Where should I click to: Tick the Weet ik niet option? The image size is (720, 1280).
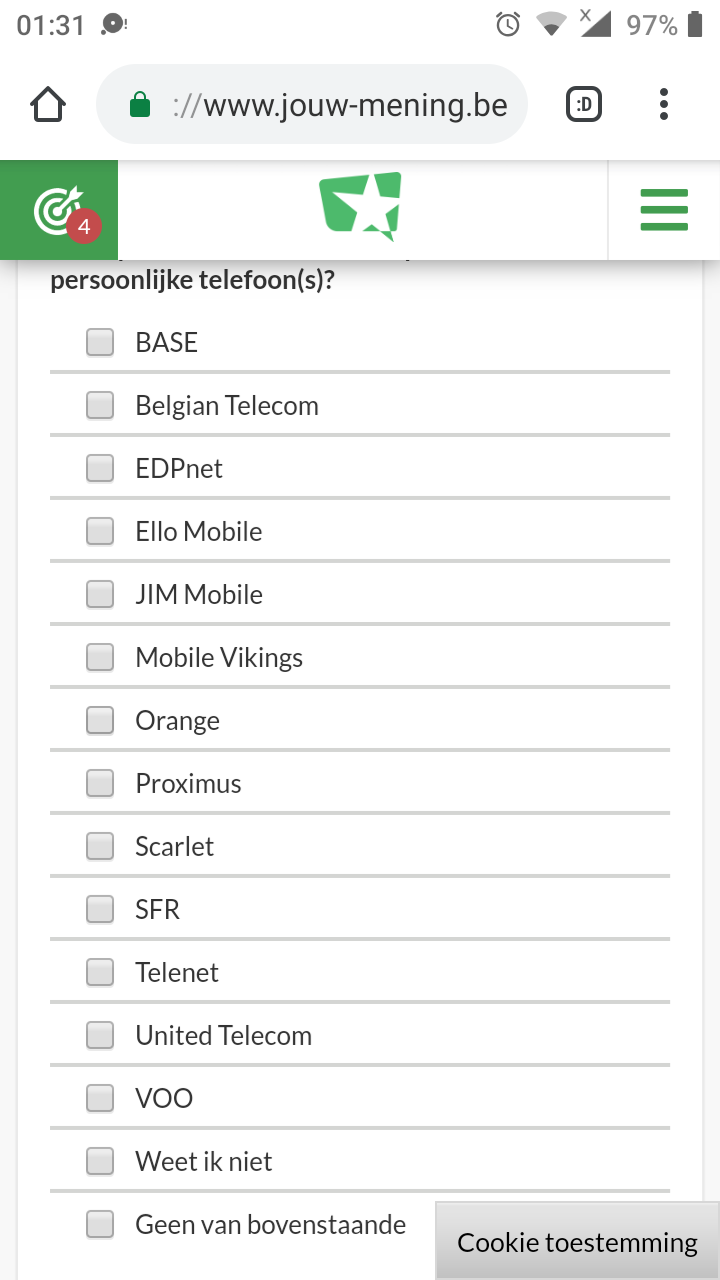coord(100,1162)
